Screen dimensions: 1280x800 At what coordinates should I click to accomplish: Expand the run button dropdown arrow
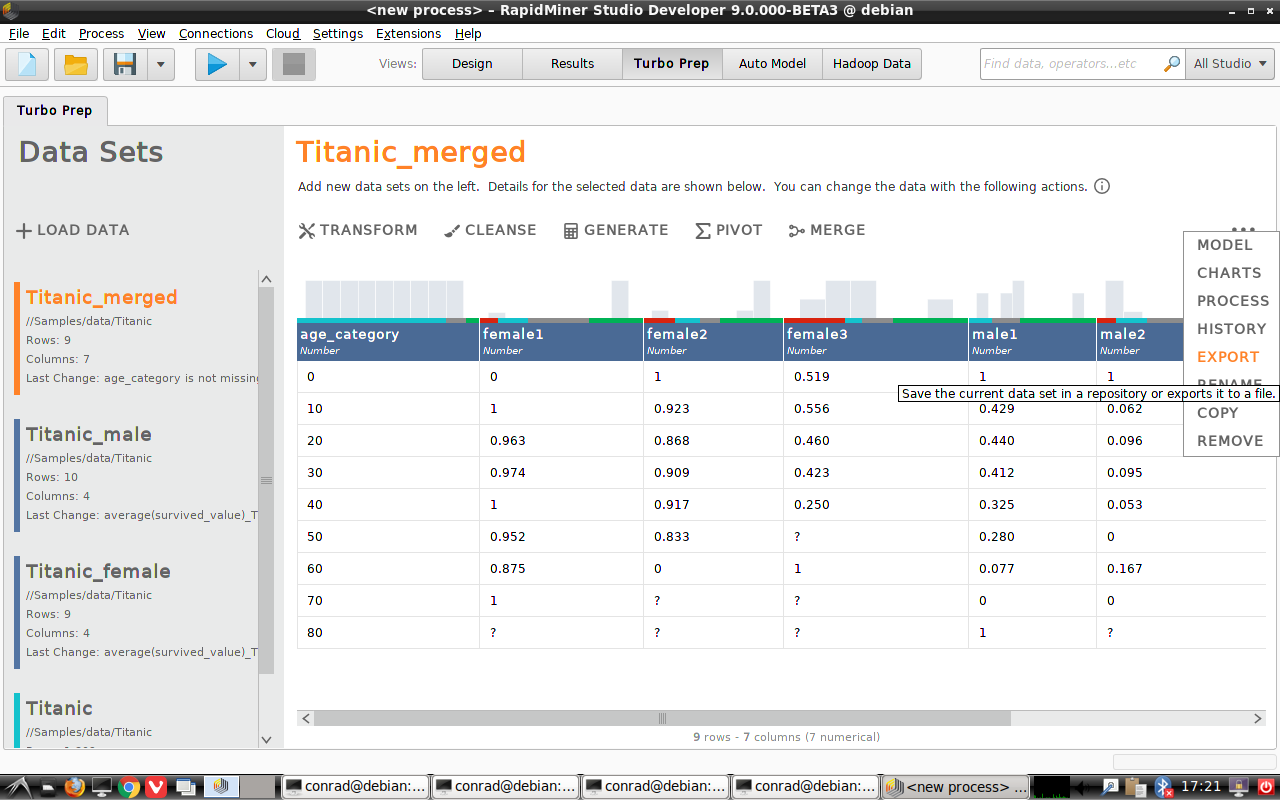252,63
